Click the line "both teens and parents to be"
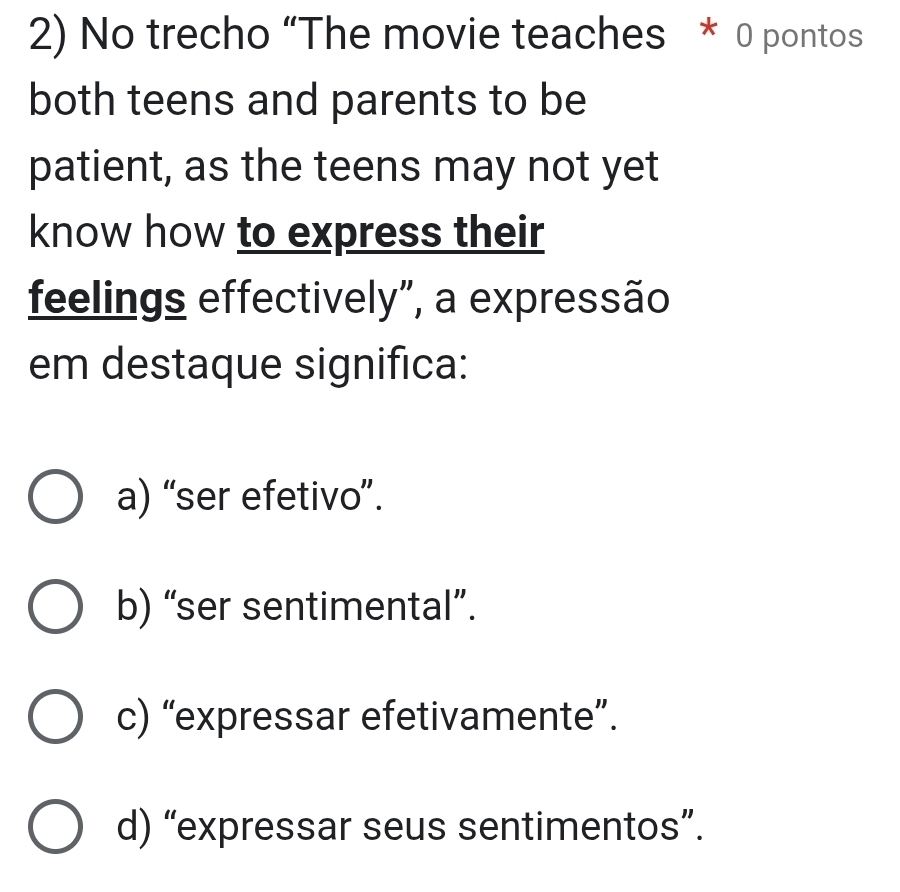The height and width of the screenshot is (892, 900). tap(308, 102)
